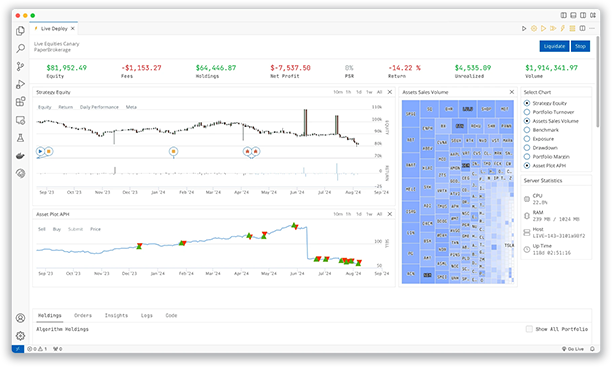This screenshot has height=367, width=612.
Task: Click the Stop button
Action: click(x=580, y=46)
